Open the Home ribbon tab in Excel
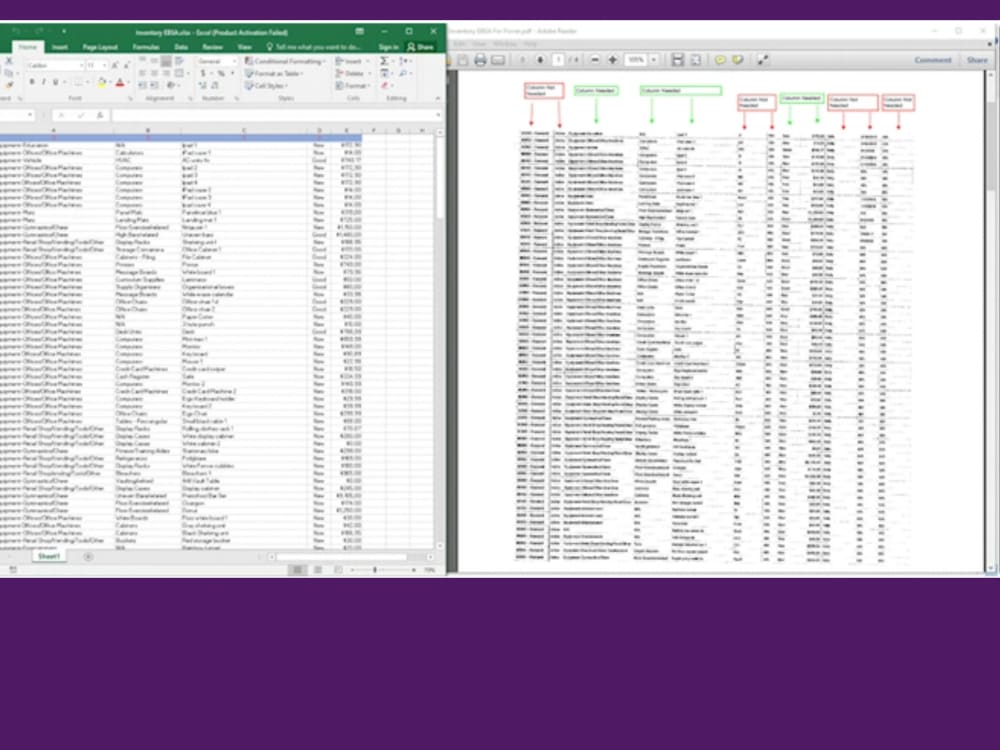This screenshot has width=1000, height=750. point(27,47)
